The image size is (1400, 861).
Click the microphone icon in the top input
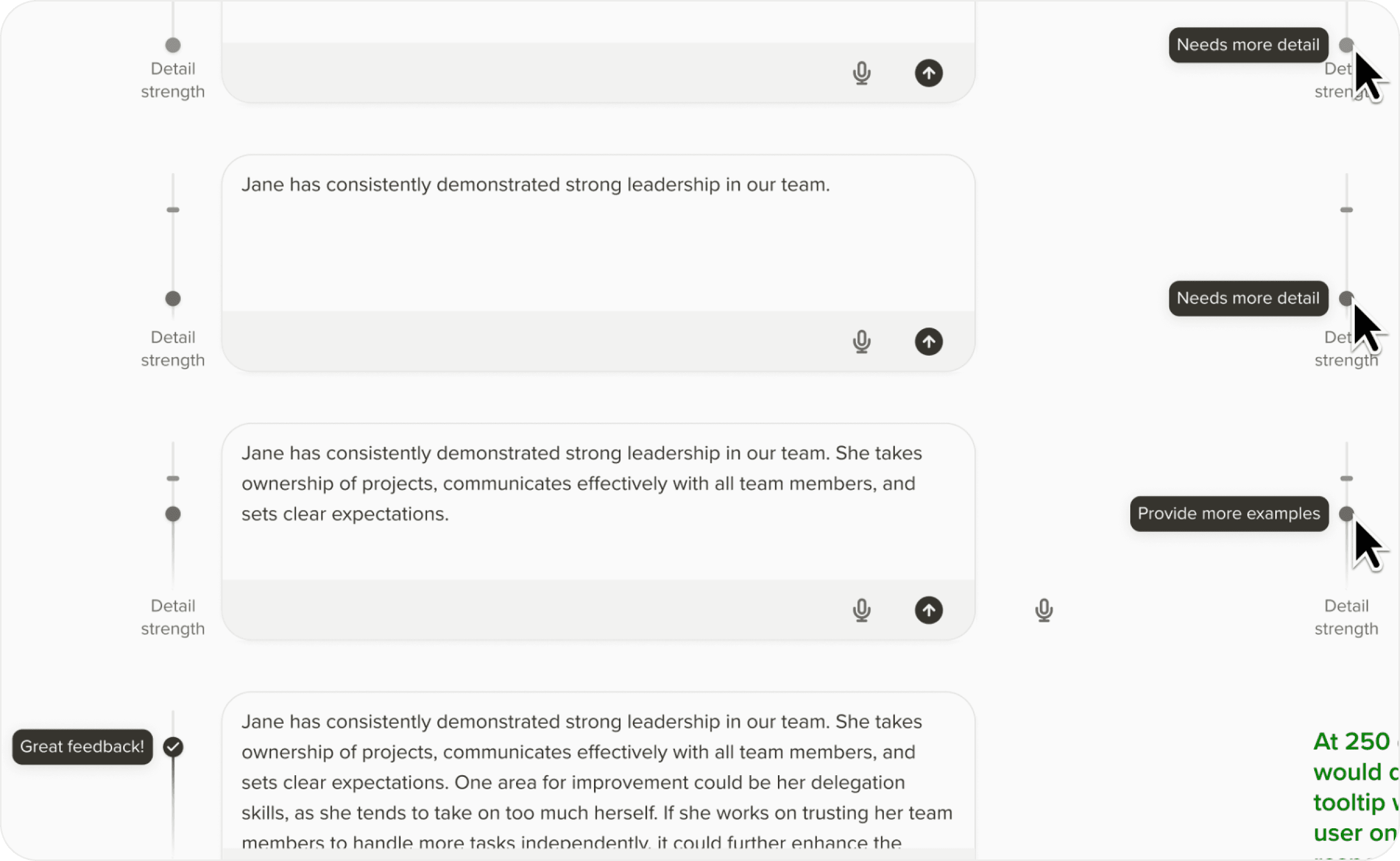861,73
